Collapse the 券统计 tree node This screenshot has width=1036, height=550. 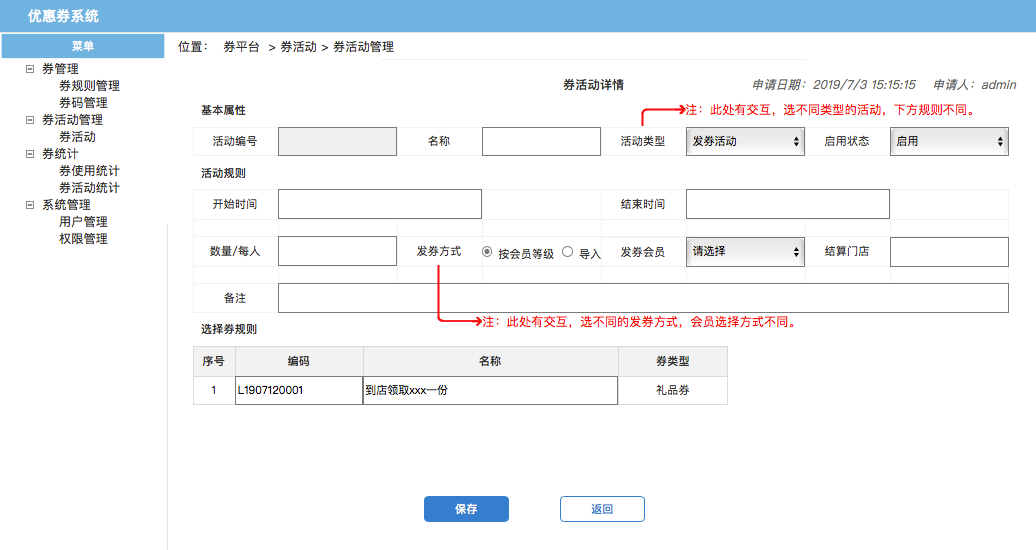pos(30,154)
